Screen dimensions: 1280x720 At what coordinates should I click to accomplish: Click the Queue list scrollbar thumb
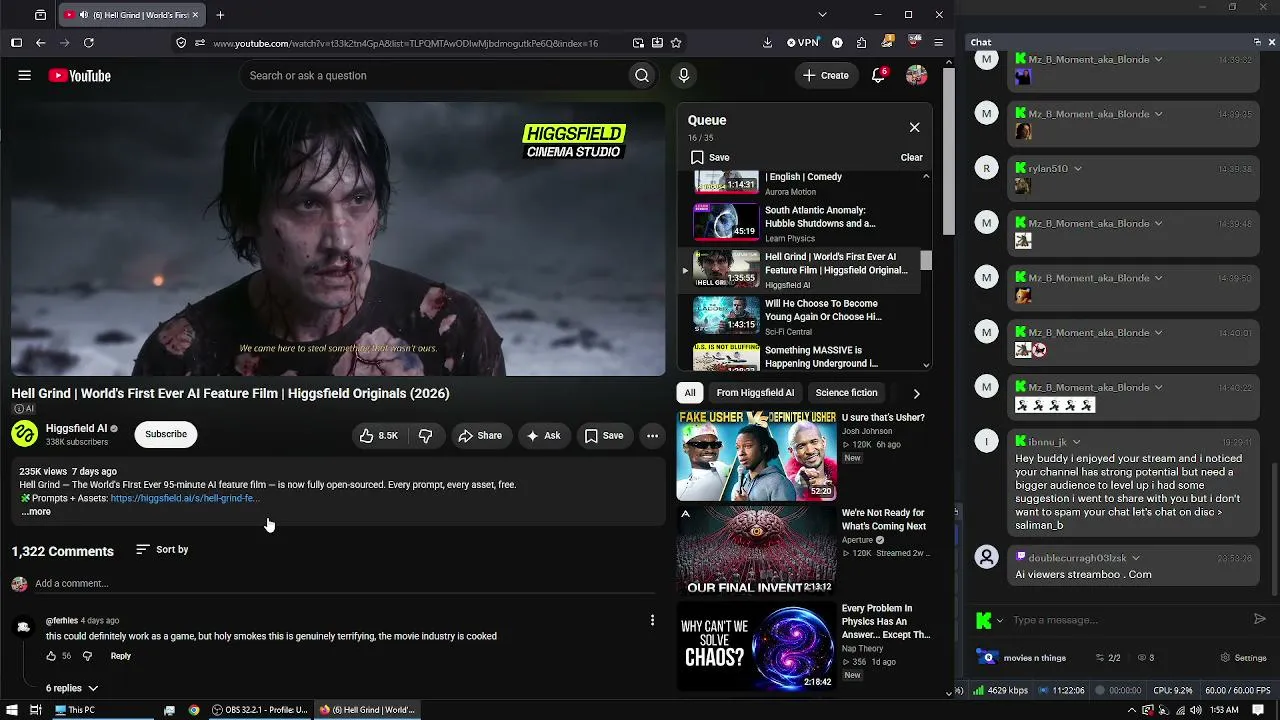pyautogui.click(x=926, y=261)
